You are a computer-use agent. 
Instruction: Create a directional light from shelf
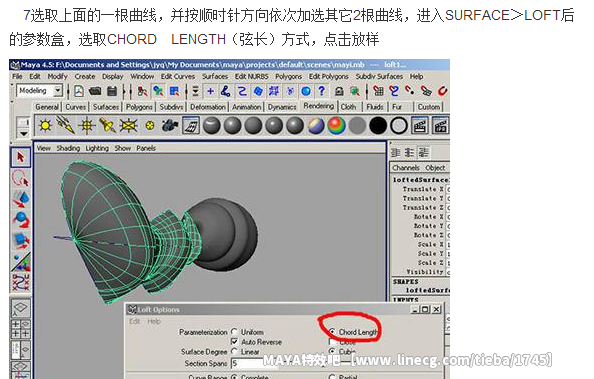[x=65, y=126]
